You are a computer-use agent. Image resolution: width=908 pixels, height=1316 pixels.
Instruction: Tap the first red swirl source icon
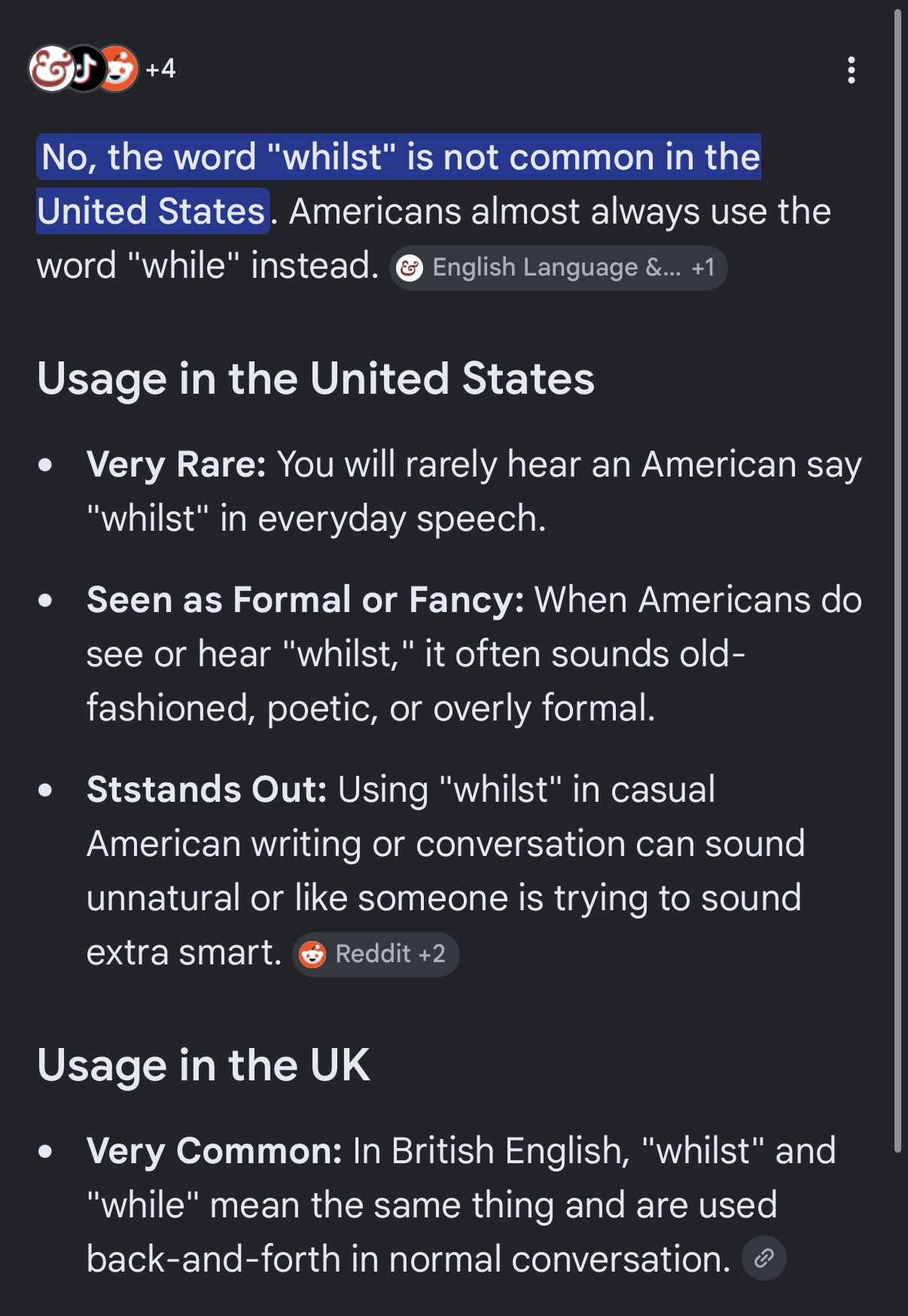tap(50, 69)
